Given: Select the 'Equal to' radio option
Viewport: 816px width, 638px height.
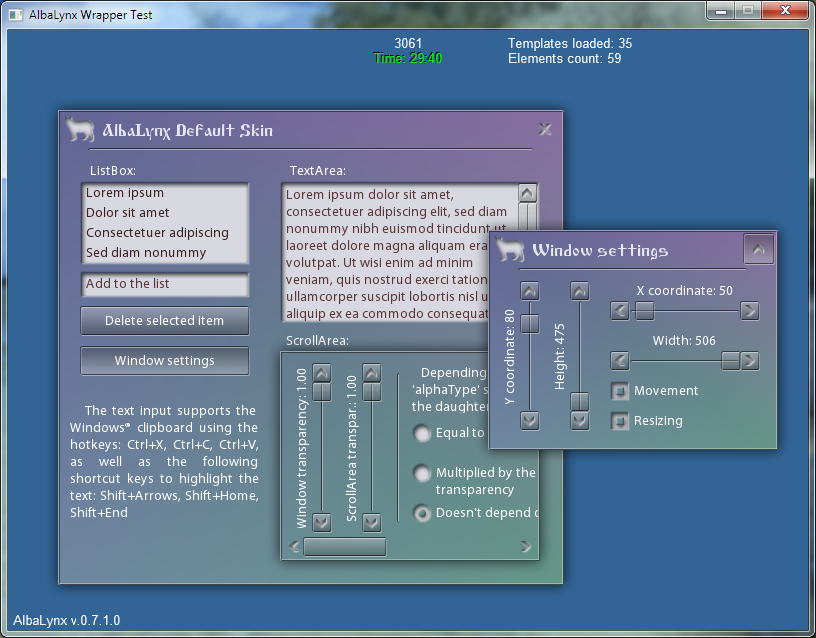Looking at the screenshot, I should click(x=423, y=433).
